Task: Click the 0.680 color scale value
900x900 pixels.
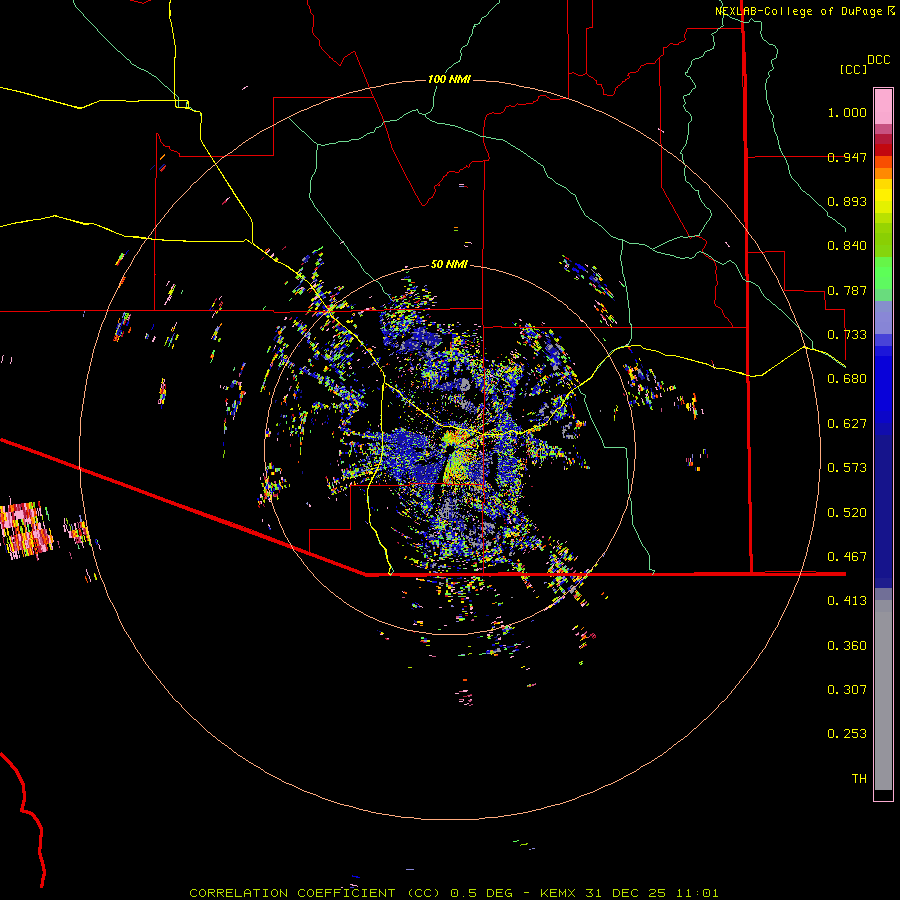Action: point(847,379)
